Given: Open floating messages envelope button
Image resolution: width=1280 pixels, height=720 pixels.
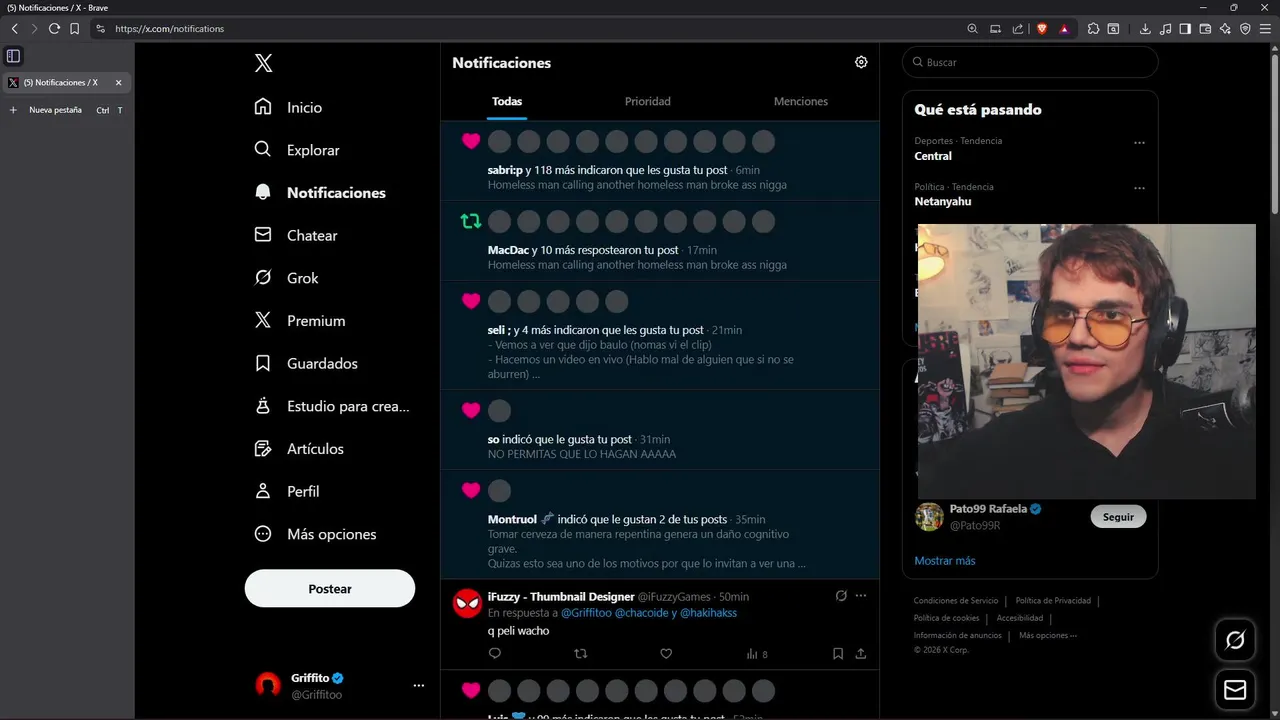Looking at the screenshot, I should (x=1235, y=690).
